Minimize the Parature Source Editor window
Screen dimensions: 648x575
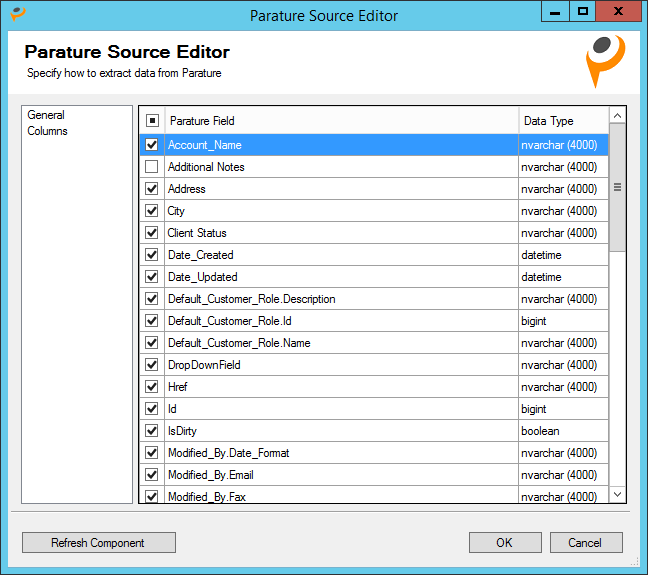555,11
